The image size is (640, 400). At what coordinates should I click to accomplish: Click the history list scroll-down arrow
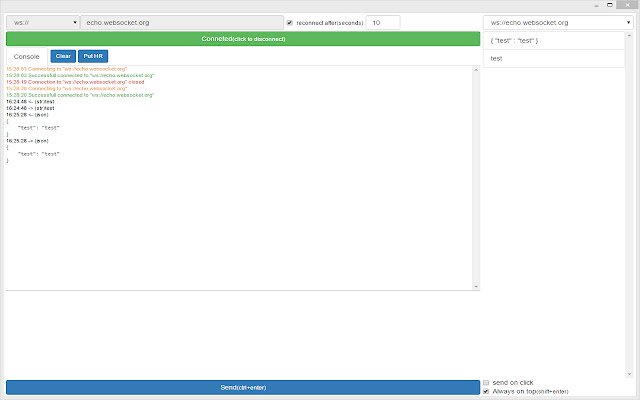tap(629, 374)
